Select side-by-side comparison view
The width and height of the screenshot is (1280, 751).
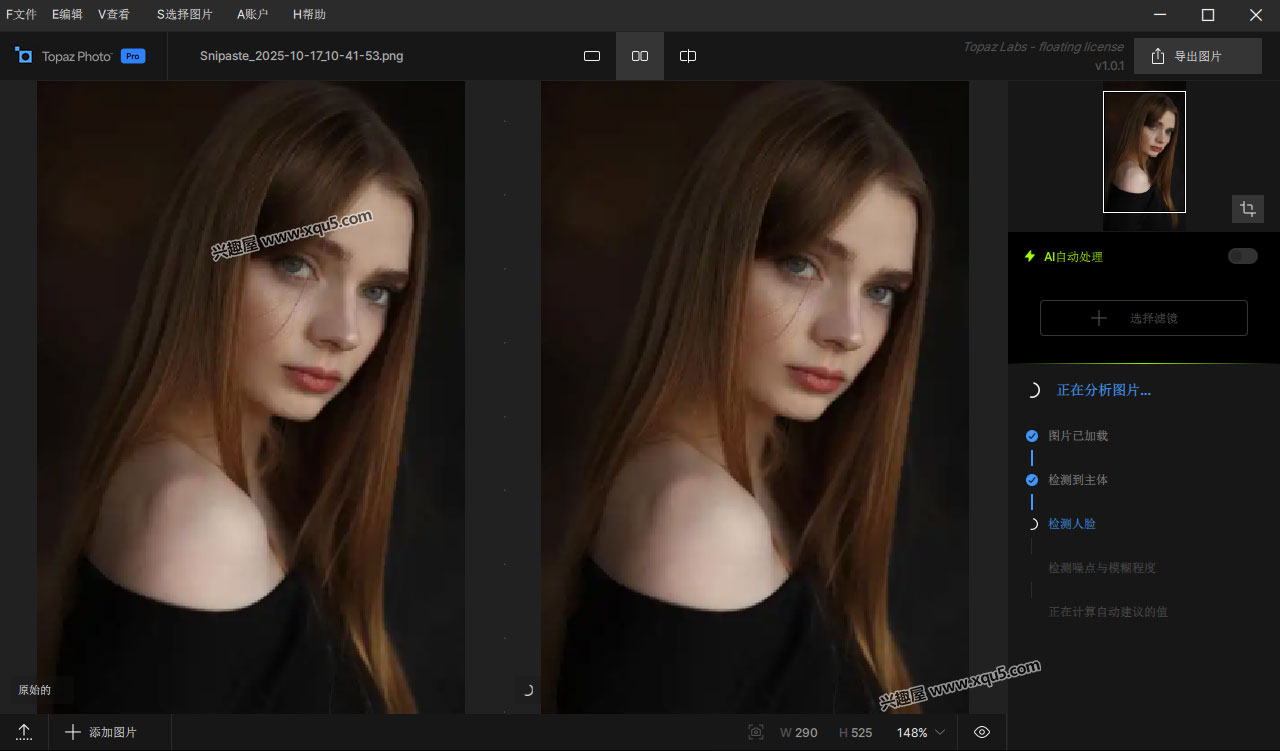pos(640,56)
